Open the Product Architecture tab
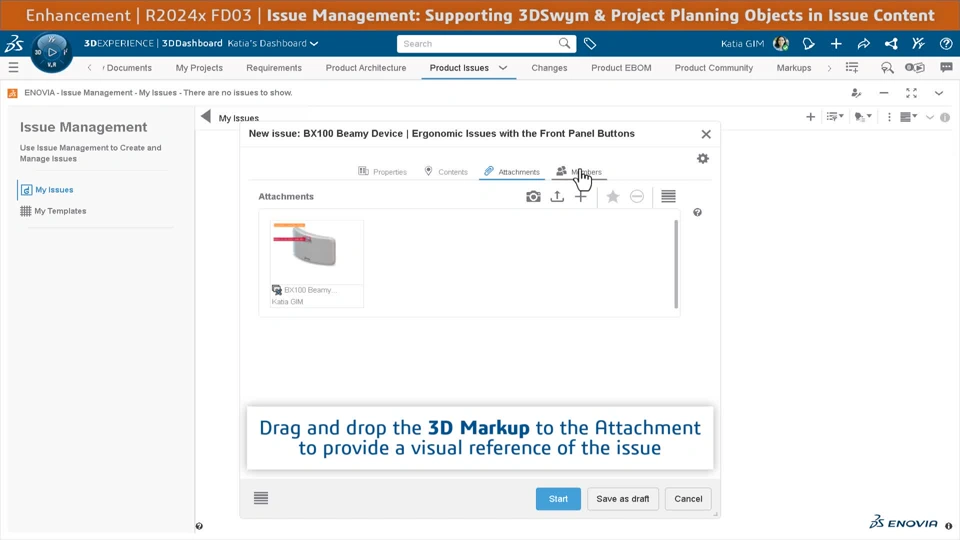 (366, 68)
